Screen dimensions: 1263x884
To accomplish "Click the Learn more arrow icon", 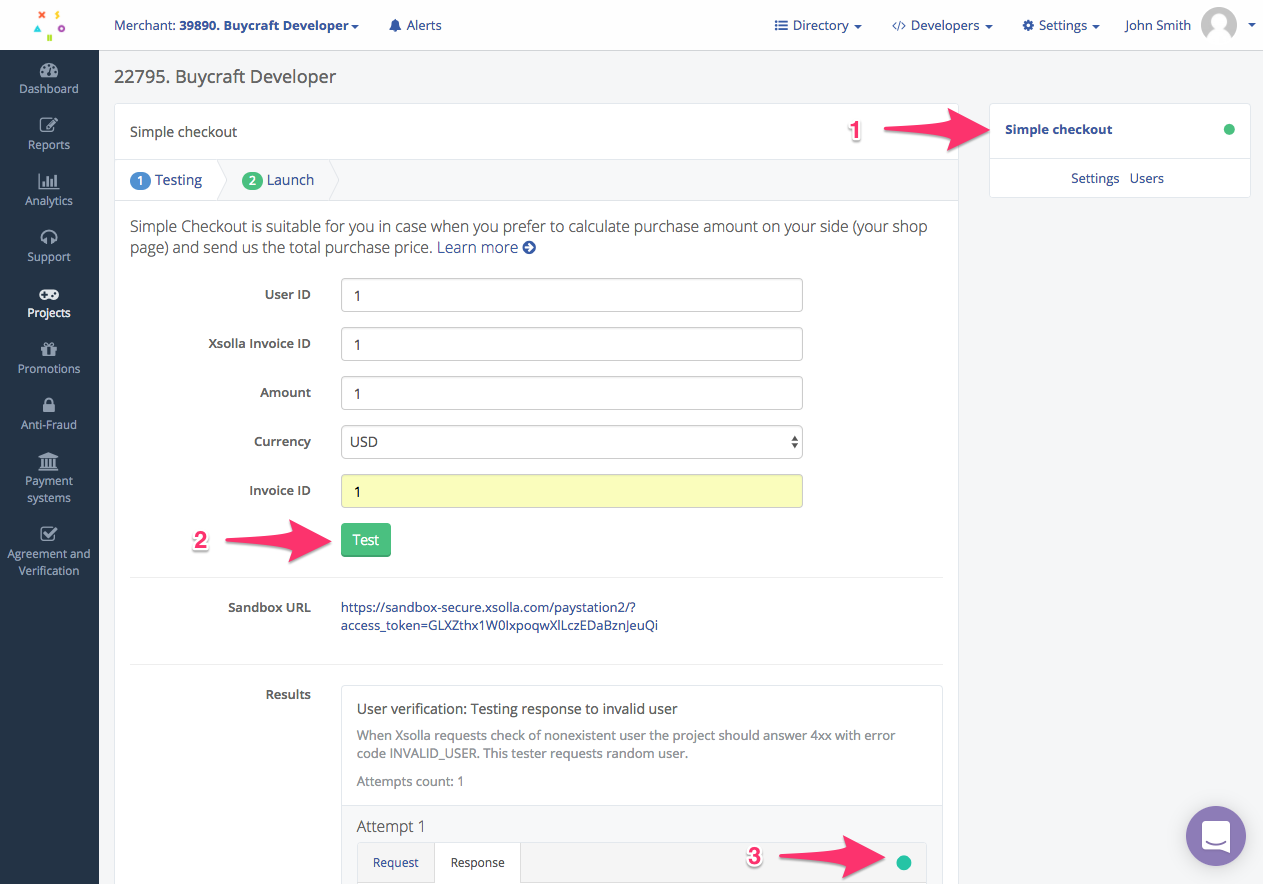I will coord(529,248).
